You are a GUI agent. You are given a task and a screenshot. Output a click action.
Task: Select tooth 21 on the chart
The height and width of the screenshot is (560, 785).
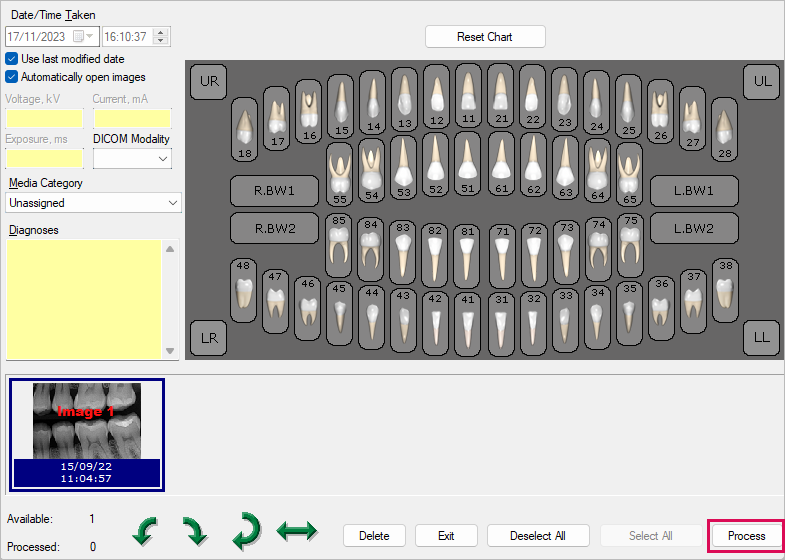501,95
